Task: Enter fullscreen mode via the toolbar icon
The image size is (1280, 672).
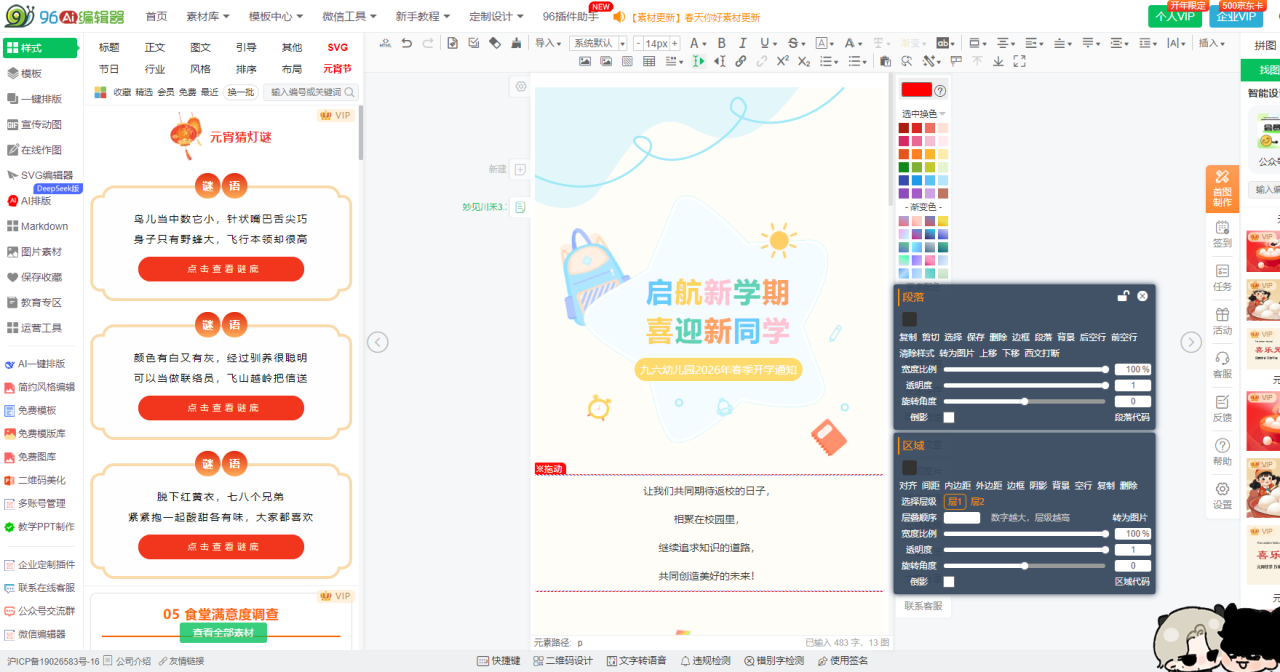Action: (x=1019, y=61)
